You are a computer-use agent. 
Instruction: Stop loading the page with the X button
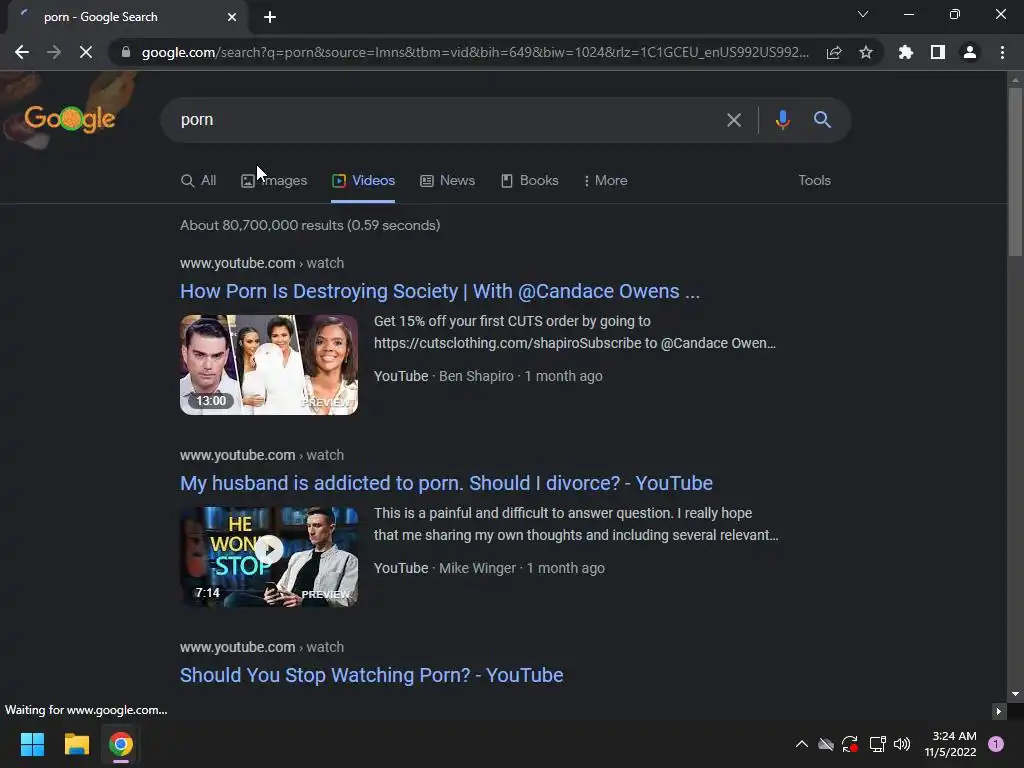[x=86, y=52]
